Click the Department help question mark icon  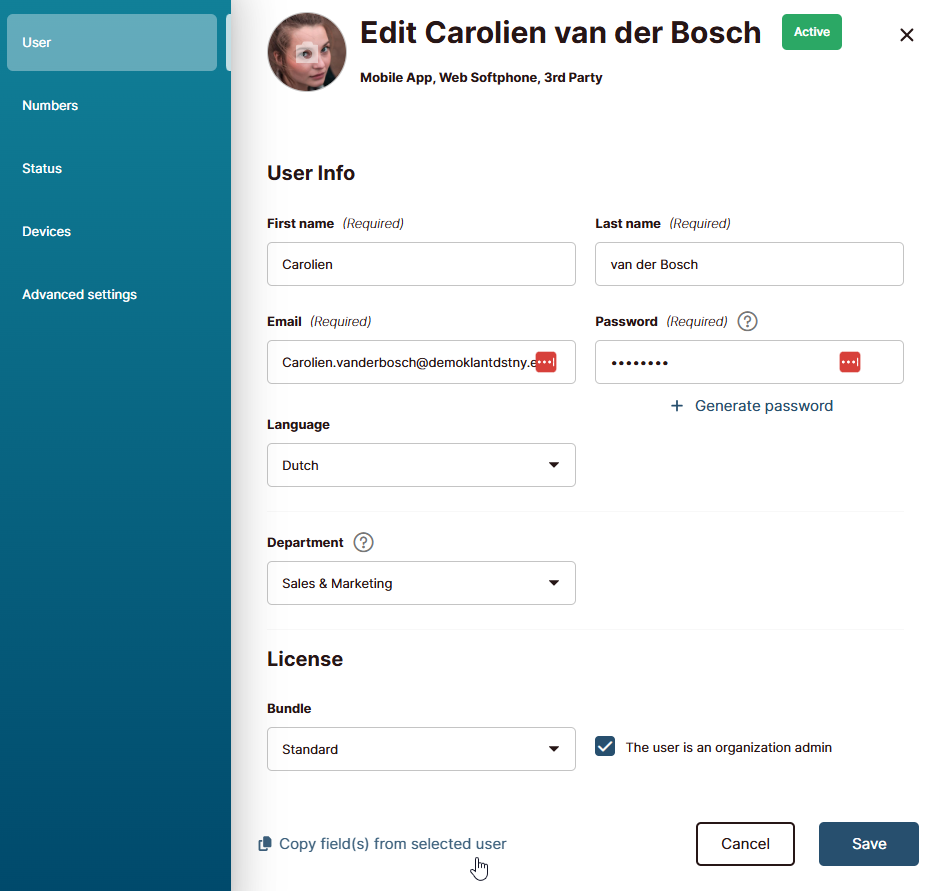(364, 543)
